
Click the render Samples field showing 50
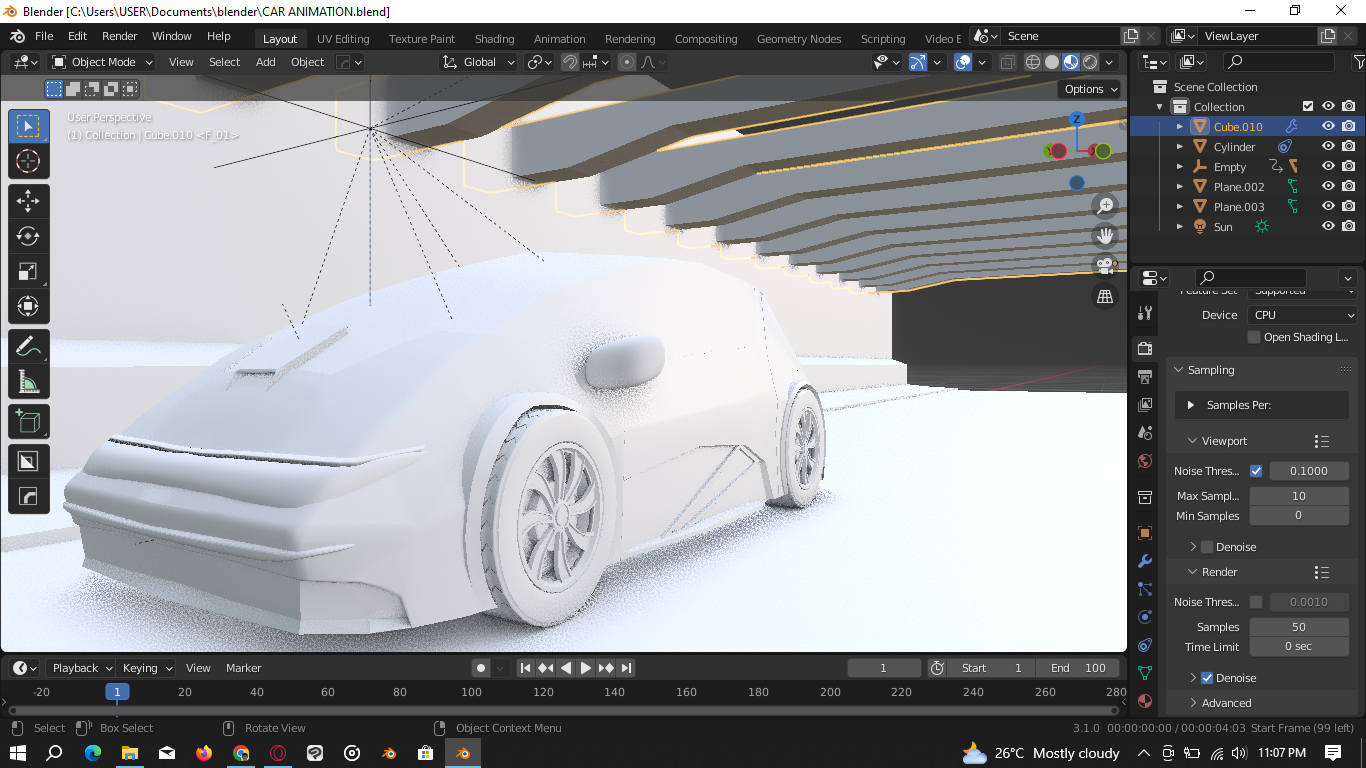click(x=1298, y=627)
